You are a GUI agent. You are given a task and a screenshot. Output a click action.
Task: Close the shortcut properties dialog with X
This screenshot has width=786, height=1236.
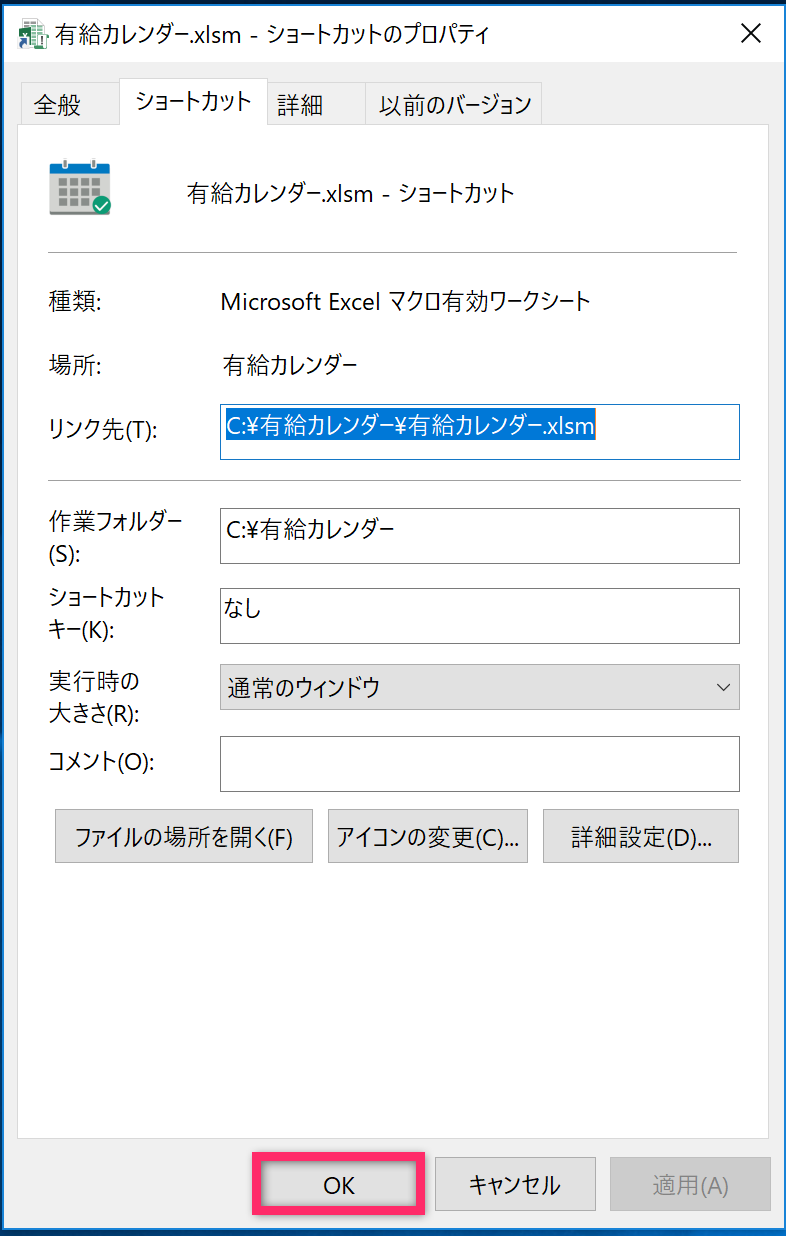pyautogui.click(x=751, y=34)
